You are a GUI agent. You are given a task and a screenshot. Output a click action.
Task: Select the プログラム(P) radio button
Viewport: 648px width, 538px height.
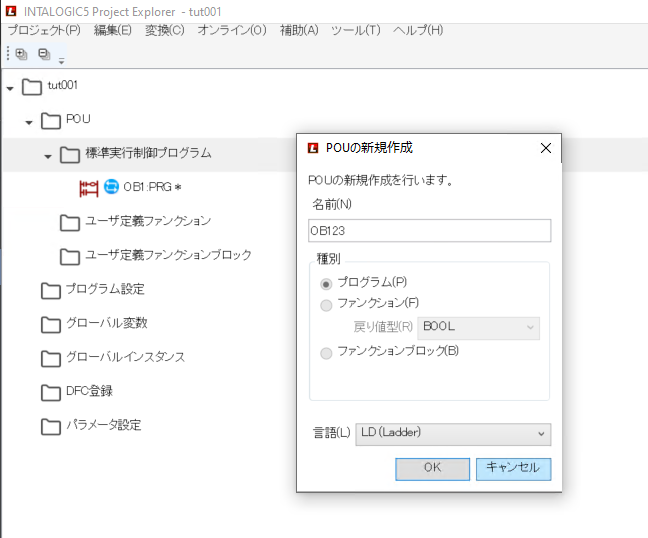tap(326, 284)
